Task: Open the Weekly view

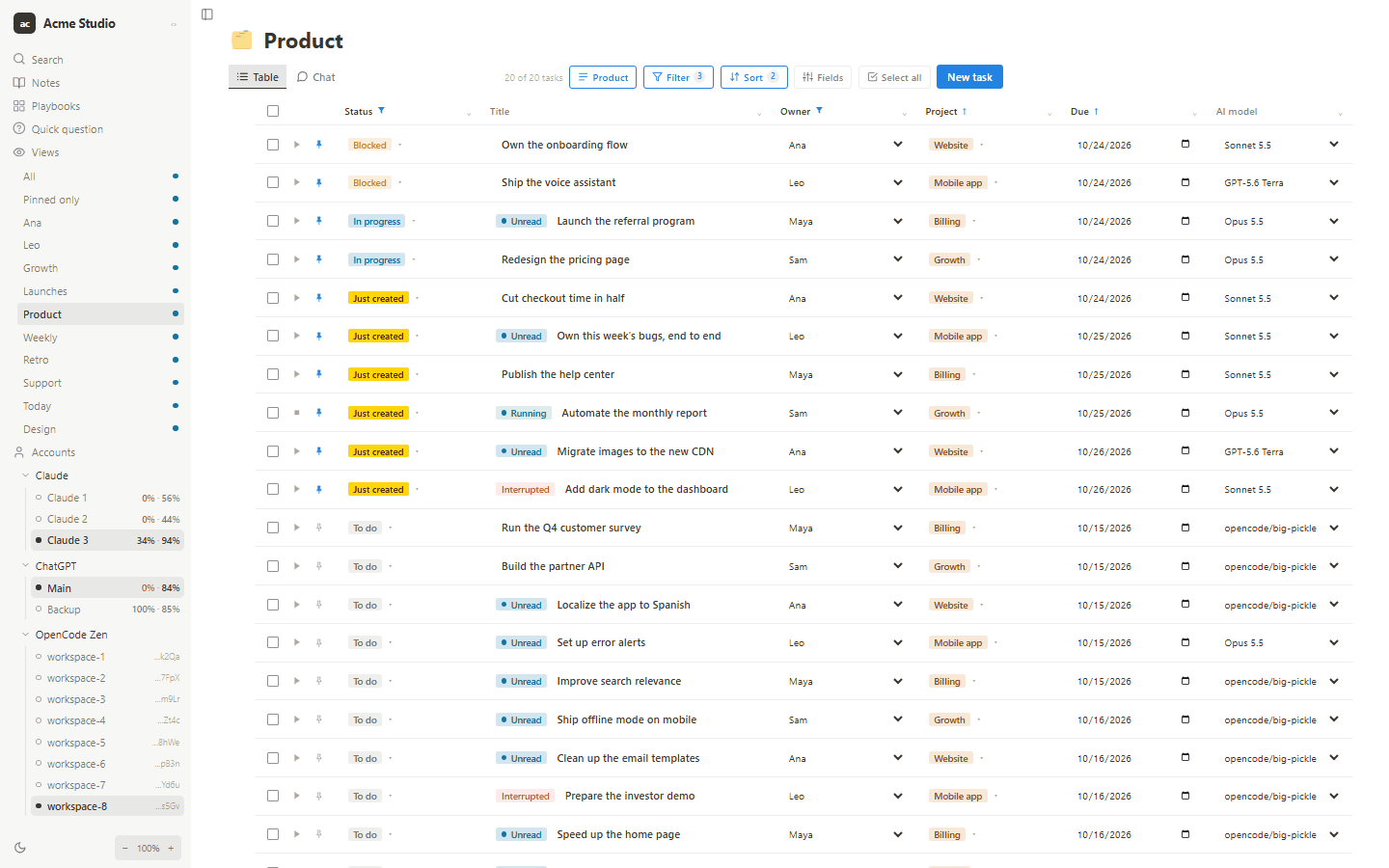Action: click(100, 338)
